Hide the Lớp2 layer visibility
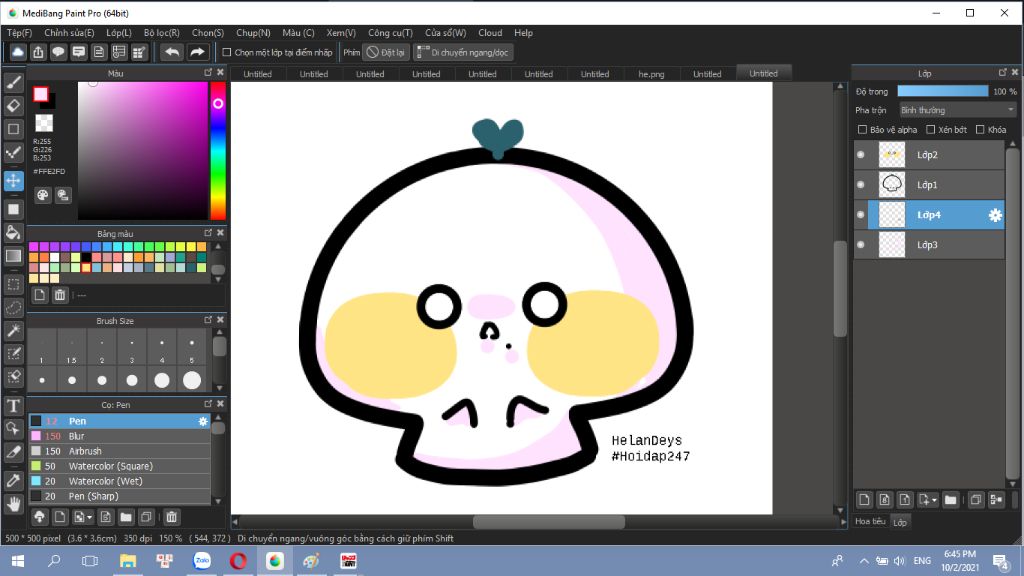Screen dimensions: 1024x576 click(861, 155)
